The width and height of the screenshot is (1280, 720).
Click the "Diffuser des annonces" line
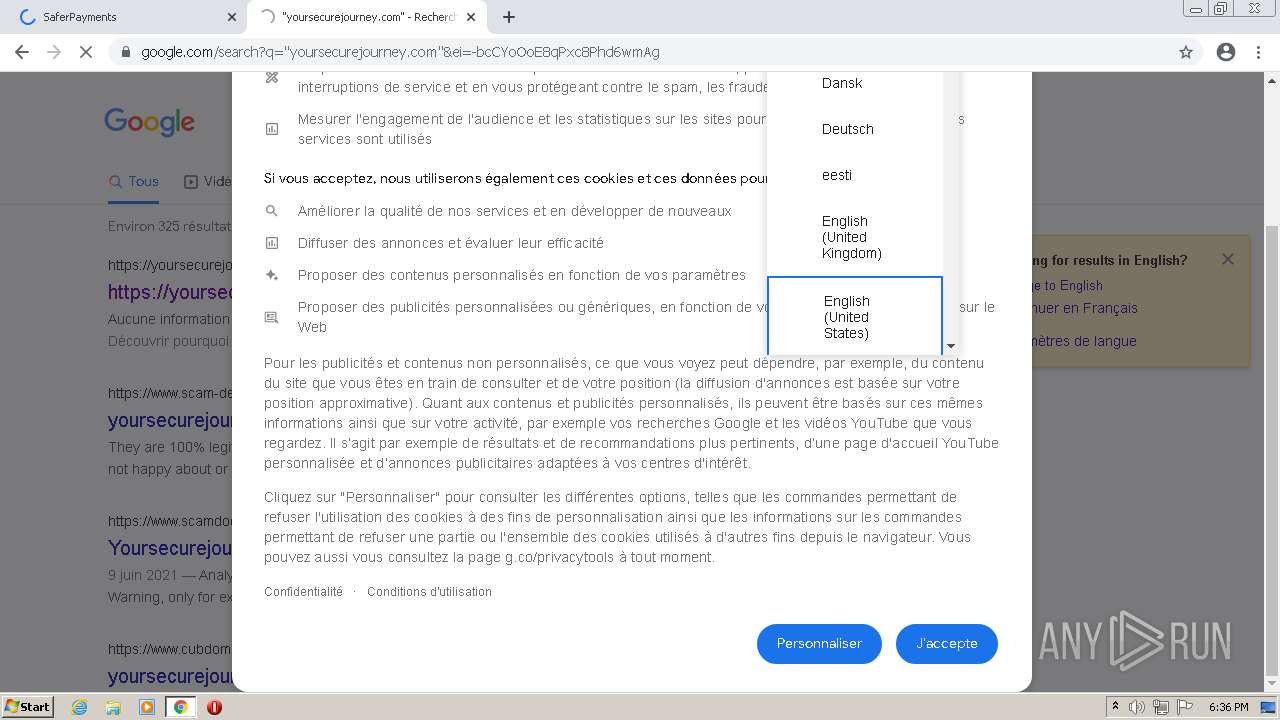[x=451, y=243]
